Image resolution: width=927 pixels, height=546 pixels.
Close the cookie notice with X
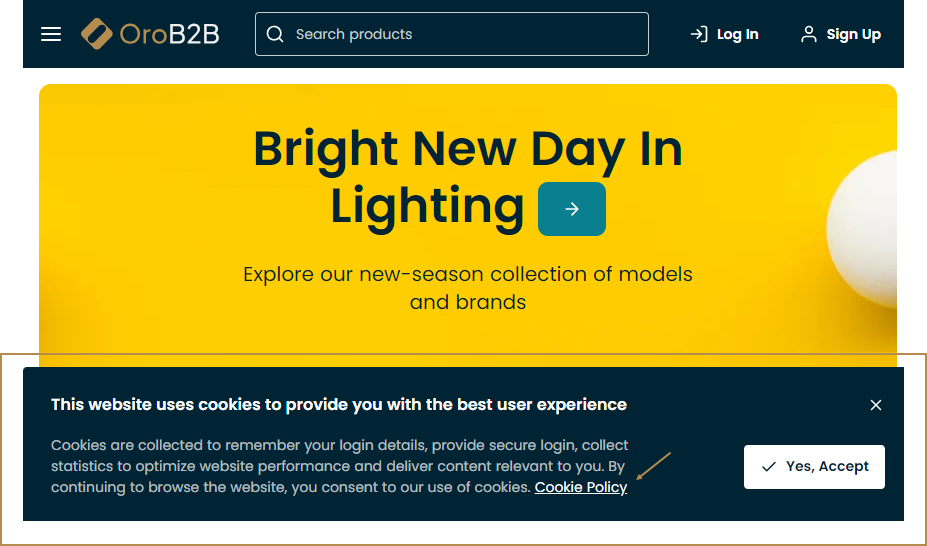point(876,405)
